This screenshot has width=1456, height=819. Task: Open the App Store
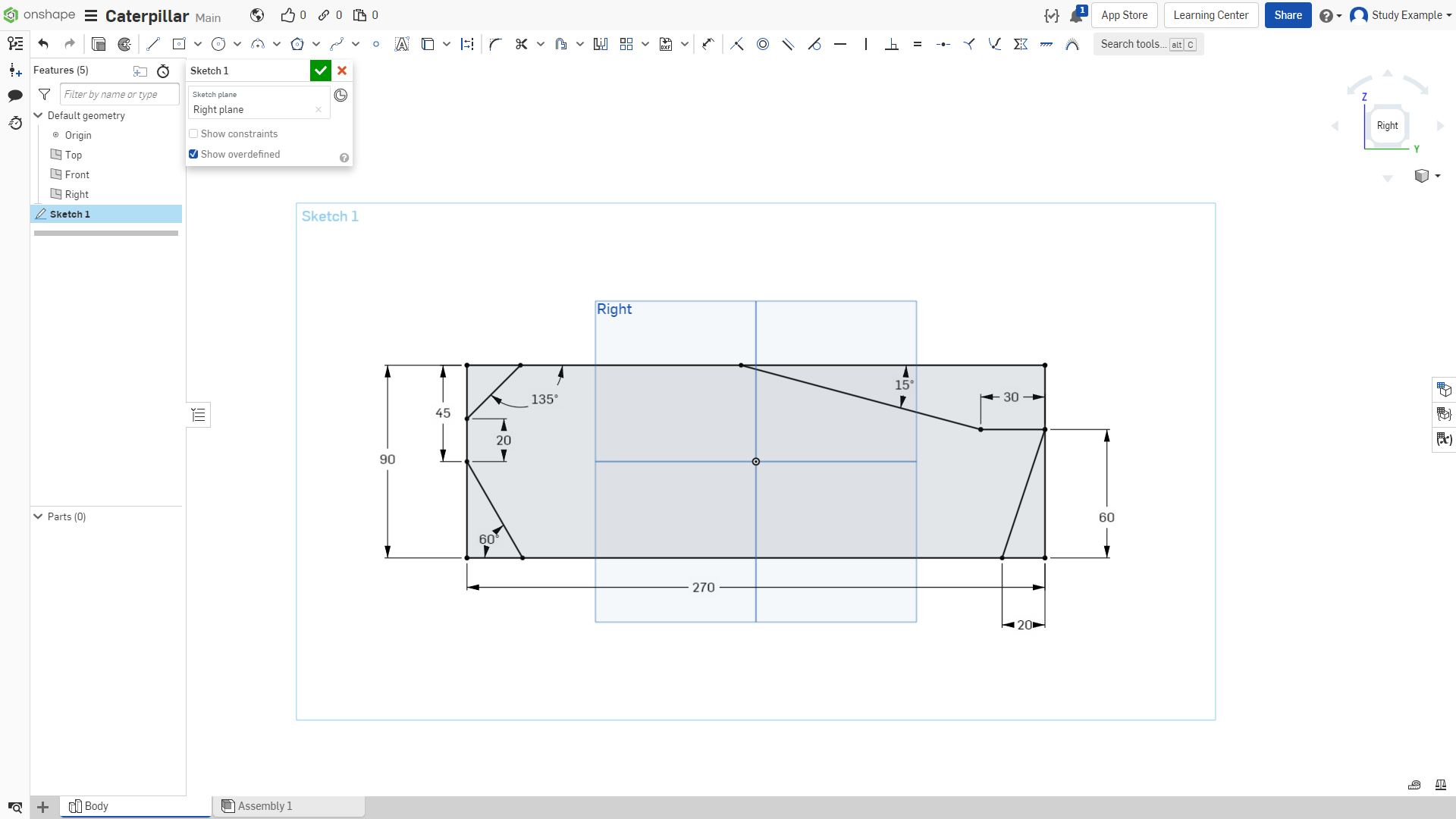[x=1124, y=15]
